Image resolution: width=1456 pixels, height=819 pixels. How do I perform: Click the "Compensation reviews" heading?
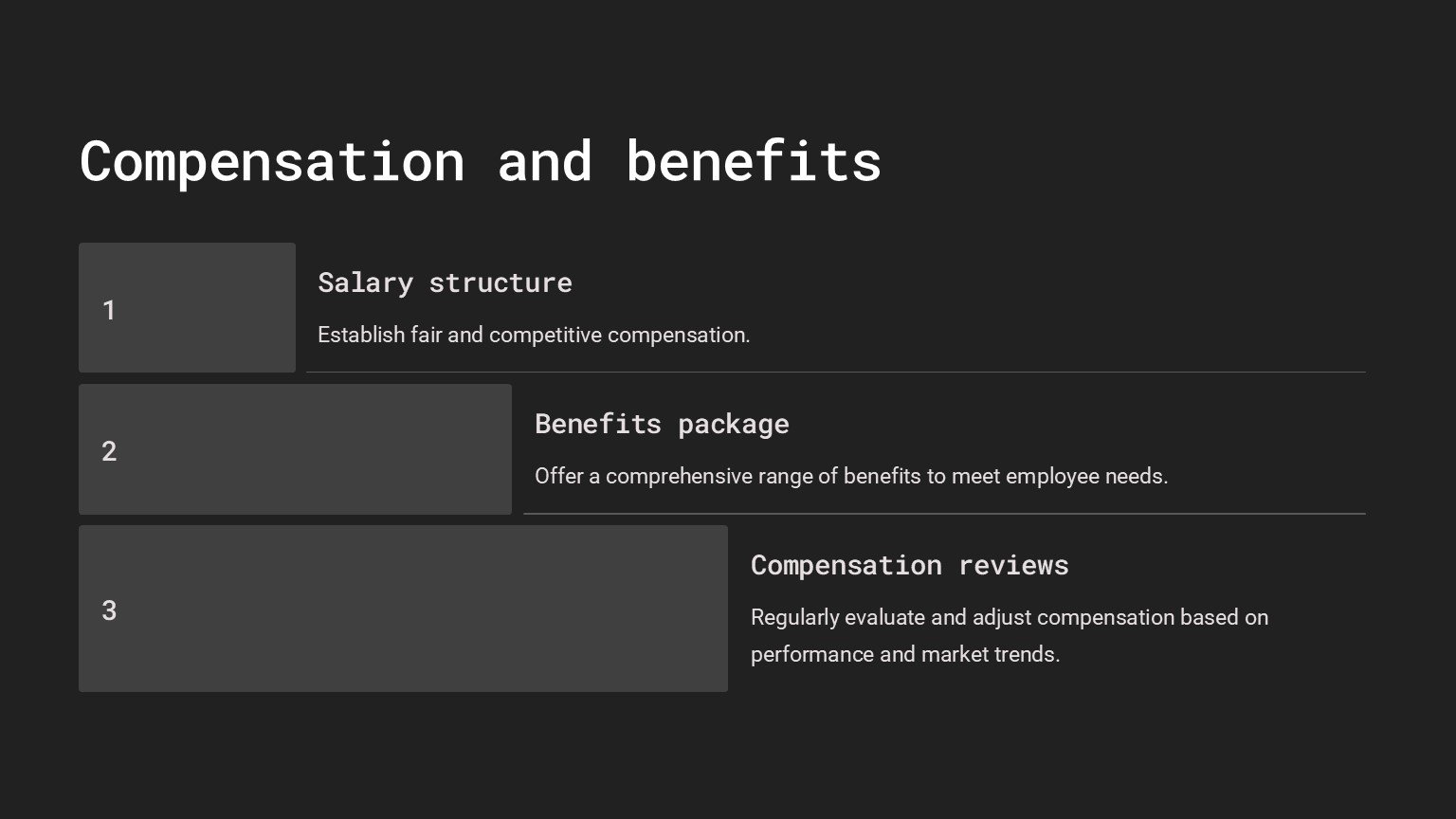coord(909,565)
